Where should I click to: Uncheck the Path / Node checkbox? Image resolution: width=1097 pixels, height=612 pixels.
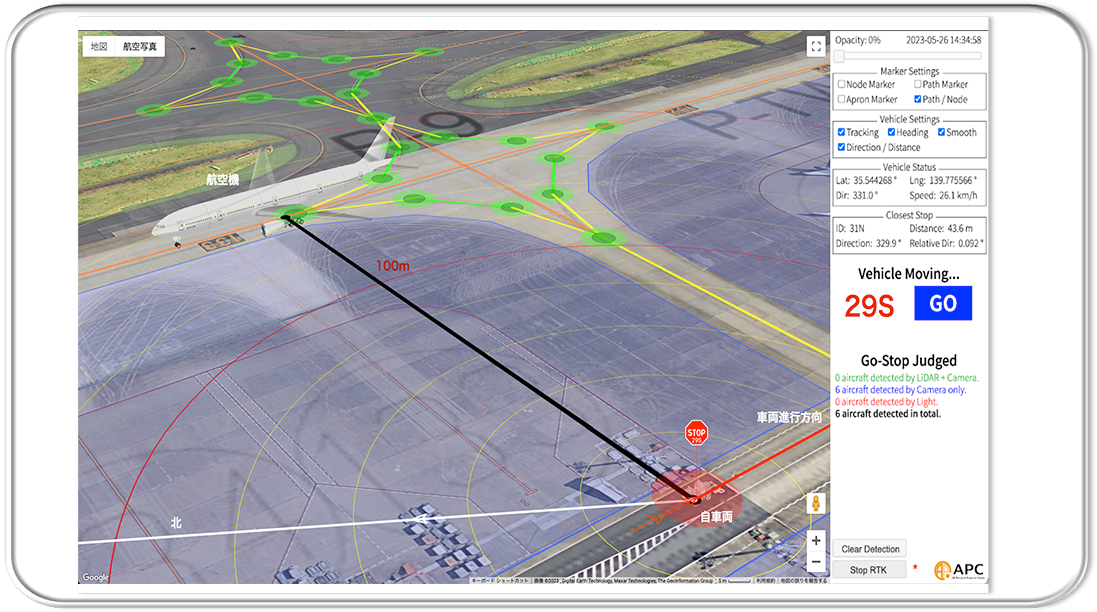pyautogui.click(x=917, y=99)
